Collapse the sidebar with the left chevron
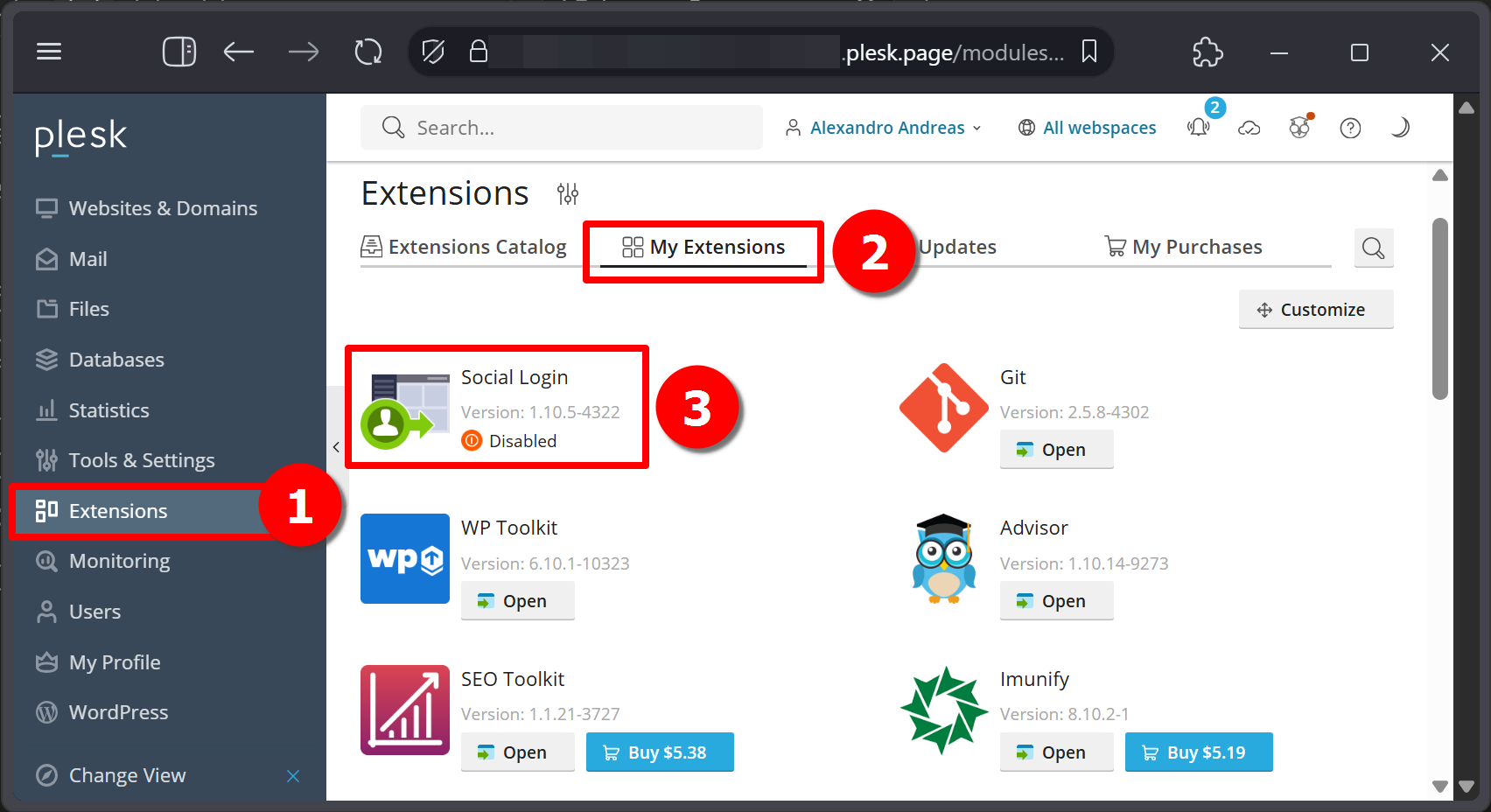 click(x=336, y=447)
